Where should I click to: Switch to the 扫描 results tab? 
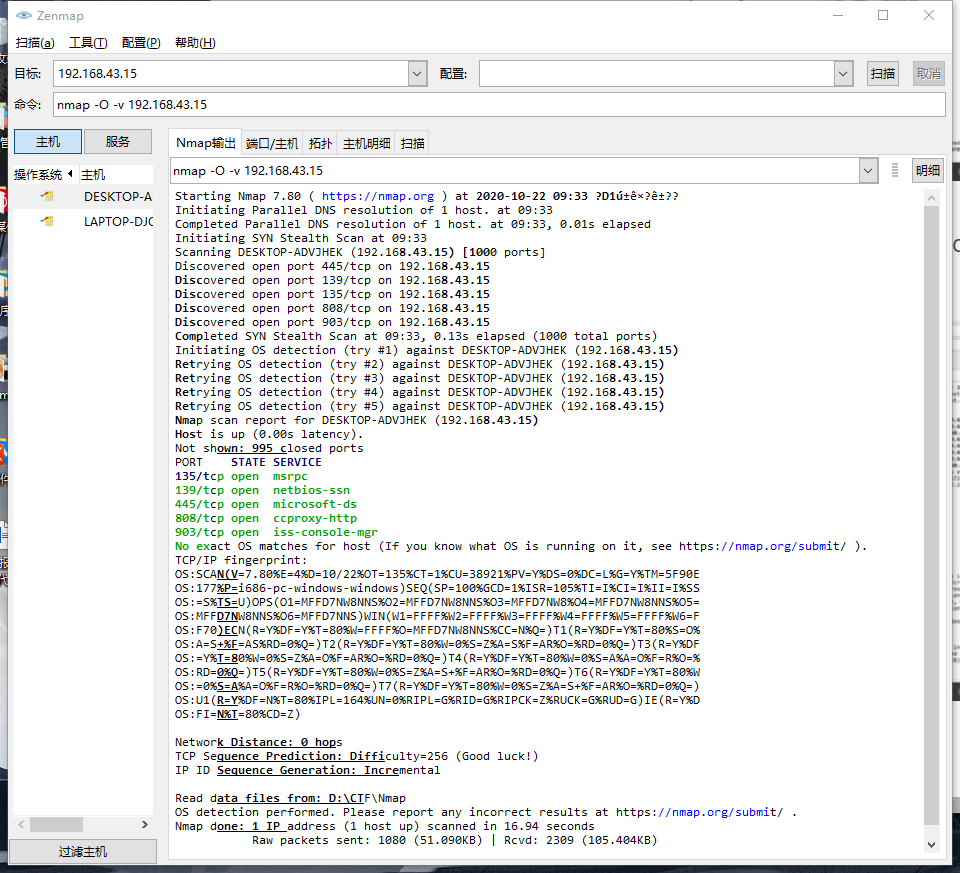[x=412, y=143]
